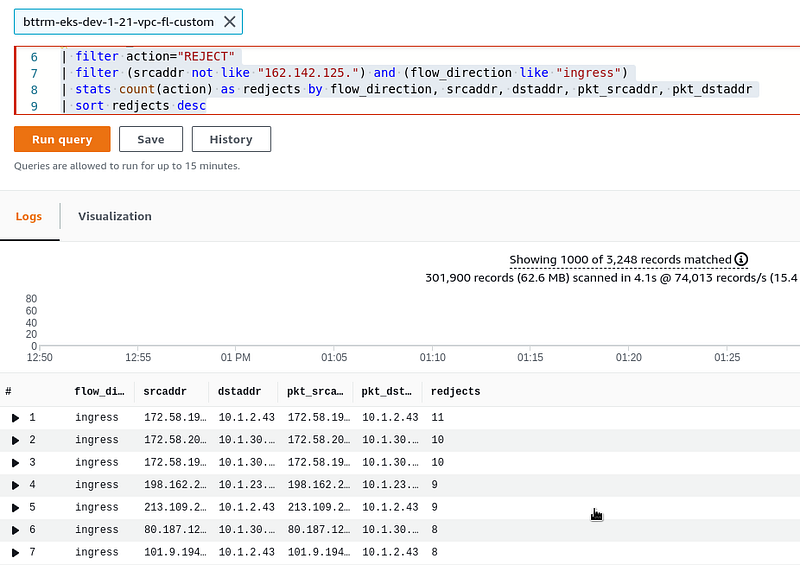Click dstaddr 10.1.23... in row 4

(x=246, y=484)
